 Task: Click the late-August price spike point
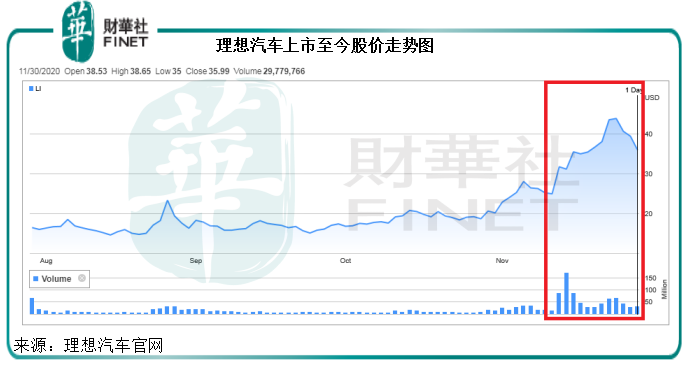[x=167, y=201]
